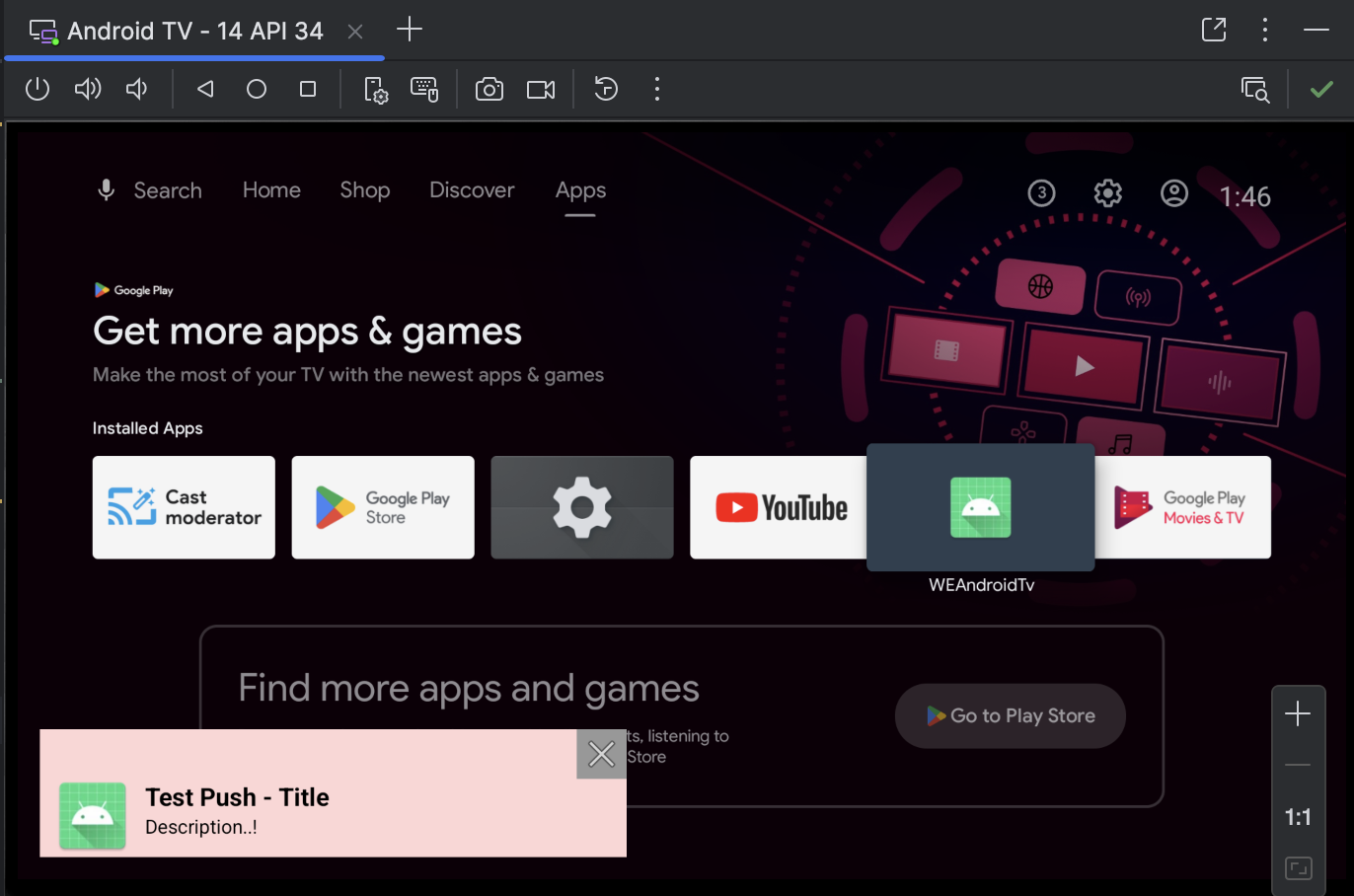Open the hardware input keyboard icon
1354x896 pixels.
tap(424, 90)
